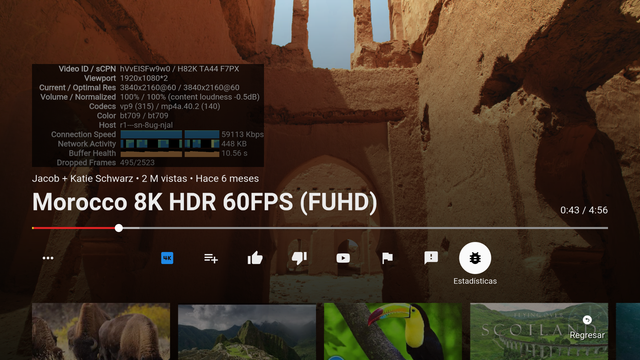Seek along the unplayed gray progress bar
Screen dimensions: 640x360
point(365,228)
